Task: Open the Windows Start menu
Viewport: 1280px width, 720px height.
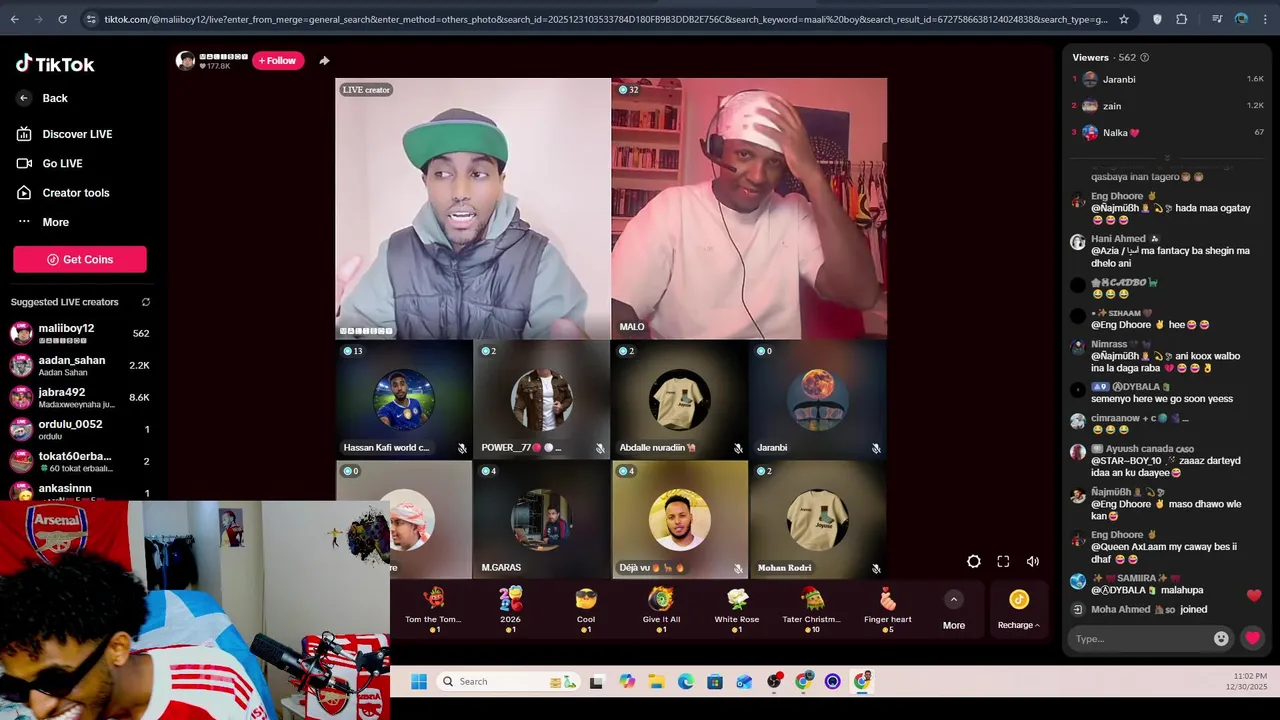Action: (x=419, y=682)
